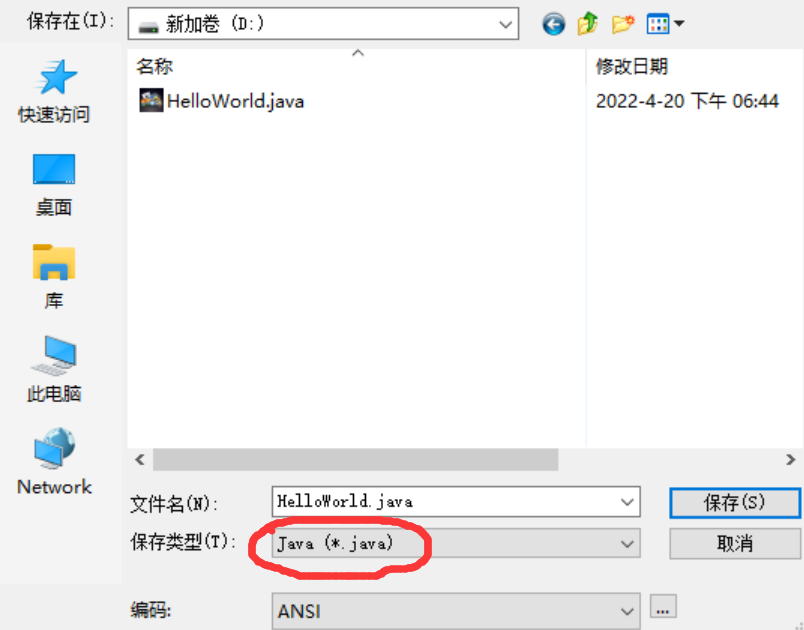This screenshot has height=630, width=804.
Task: Sort by the Name (名称) column header
Action: pyautogui.click(x=356, y=67)
